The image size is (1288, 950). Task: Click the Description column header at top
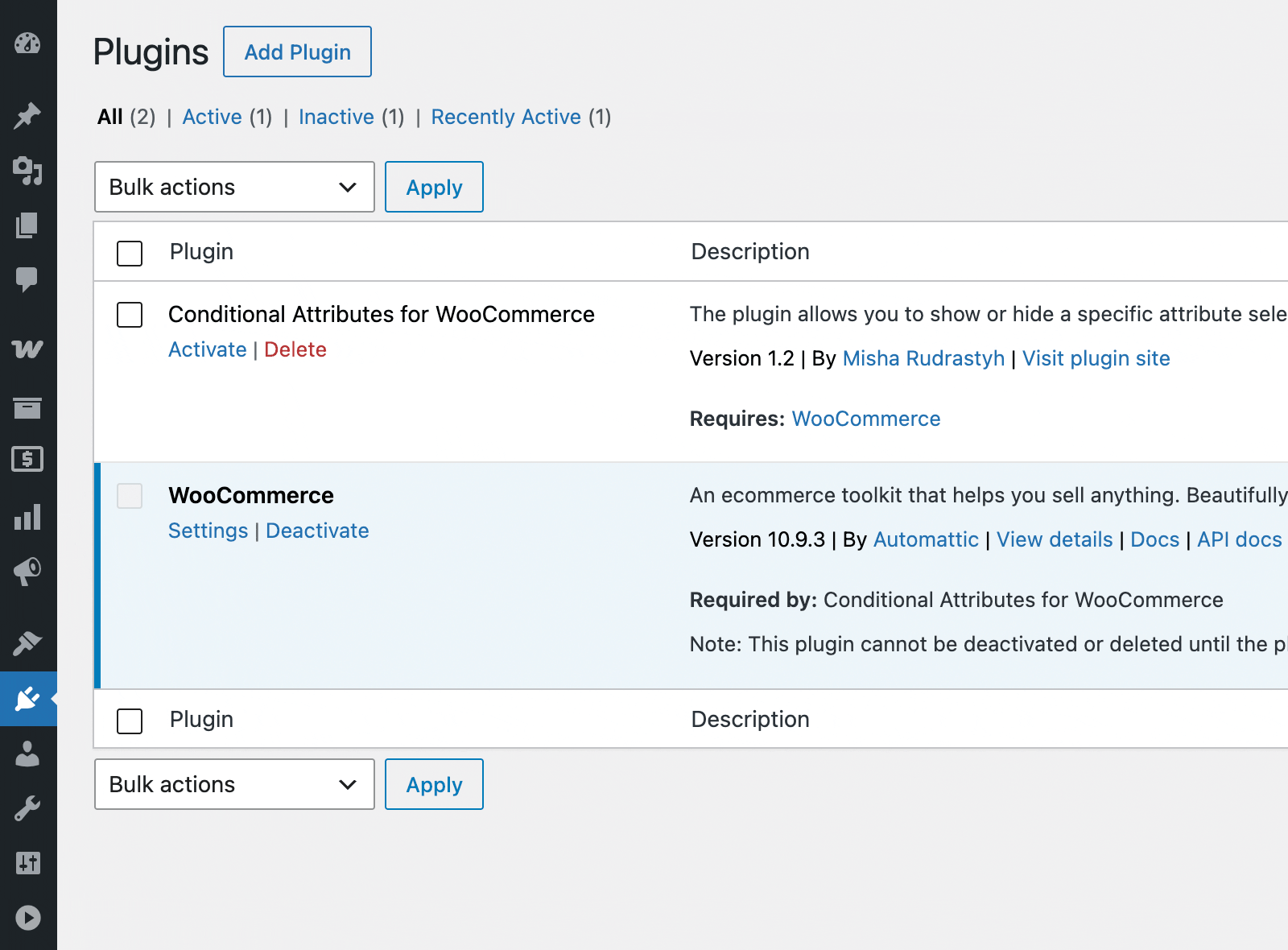pos(750,252)
